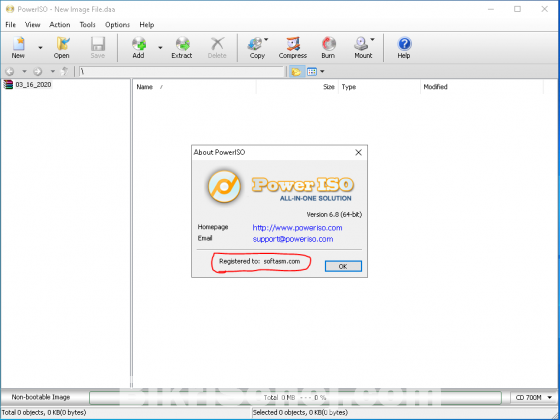Click the PowerISO disc logo in the About dialog
The height and width of the screenshot is (420, 560).
(x=224, y=186)
